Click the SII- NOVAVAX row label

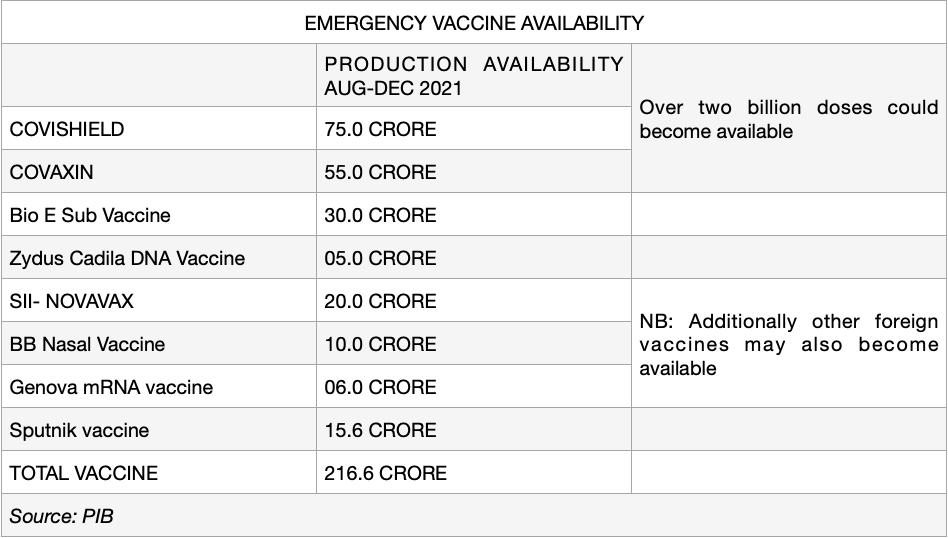[71, 301]
